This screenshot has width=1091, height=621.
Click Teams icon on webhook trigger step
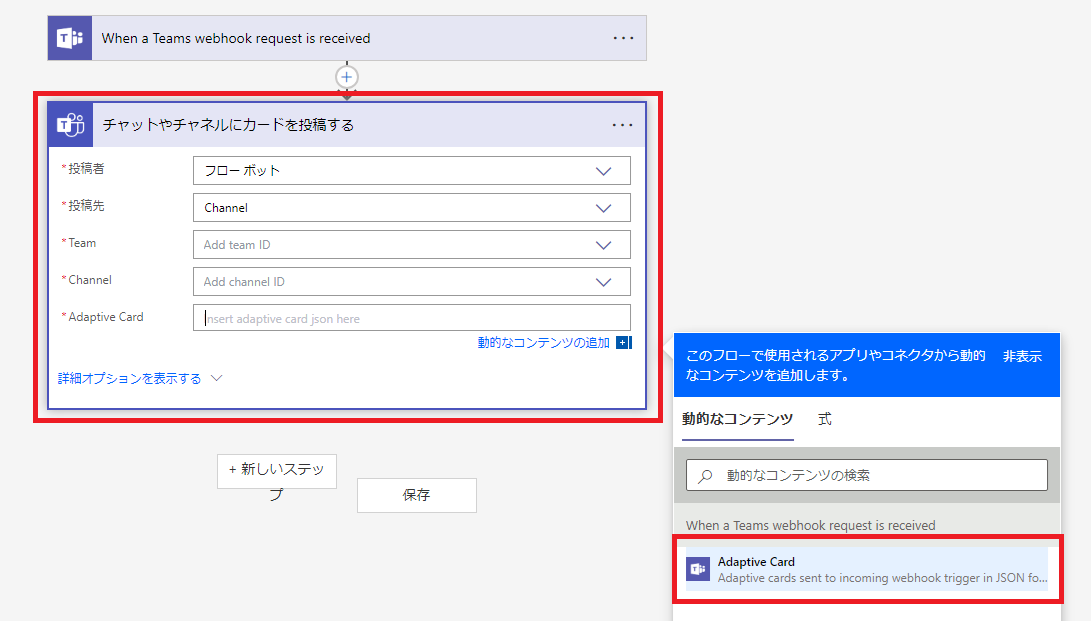click(70, 38)
